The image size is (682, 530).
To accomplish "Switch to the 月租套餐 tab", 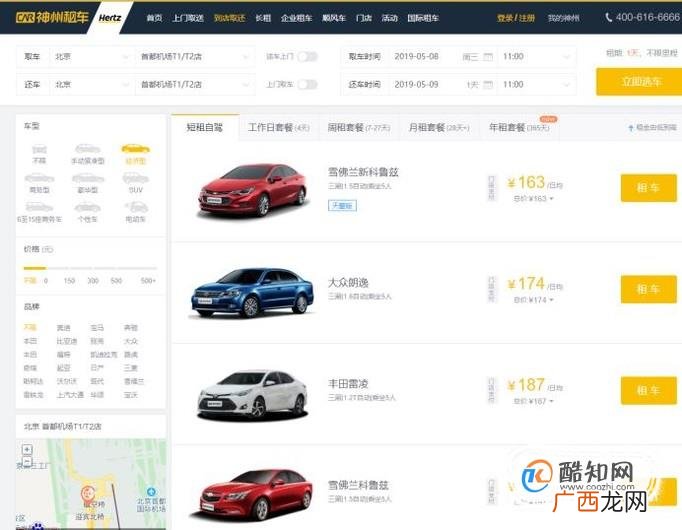I will [439, 127].
